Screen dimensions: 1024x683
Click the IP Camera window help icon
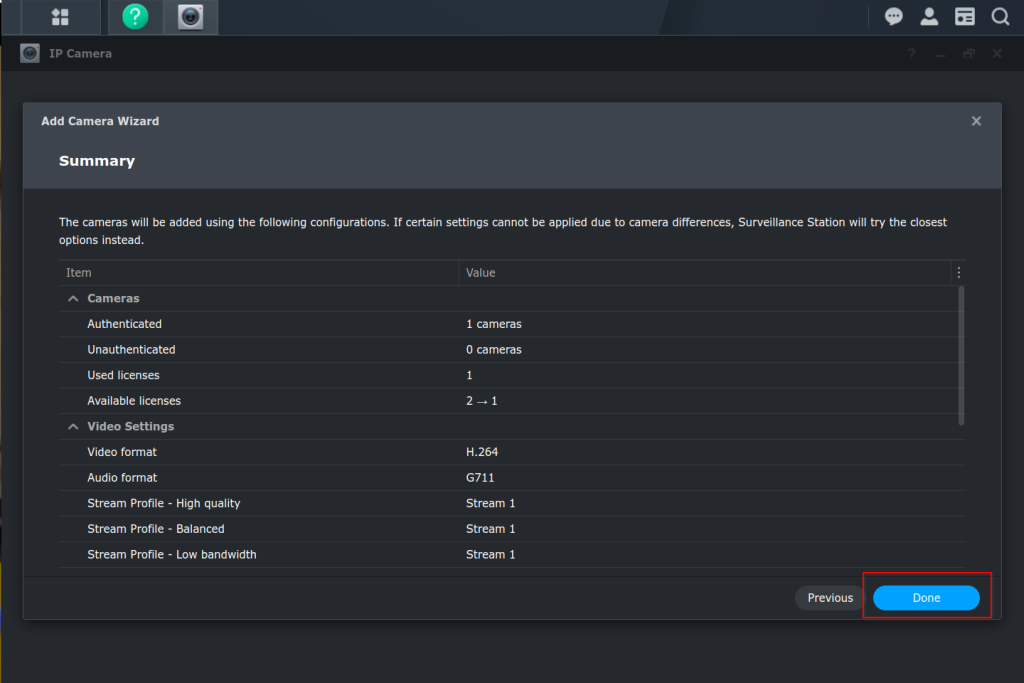[x=911, y=54]
